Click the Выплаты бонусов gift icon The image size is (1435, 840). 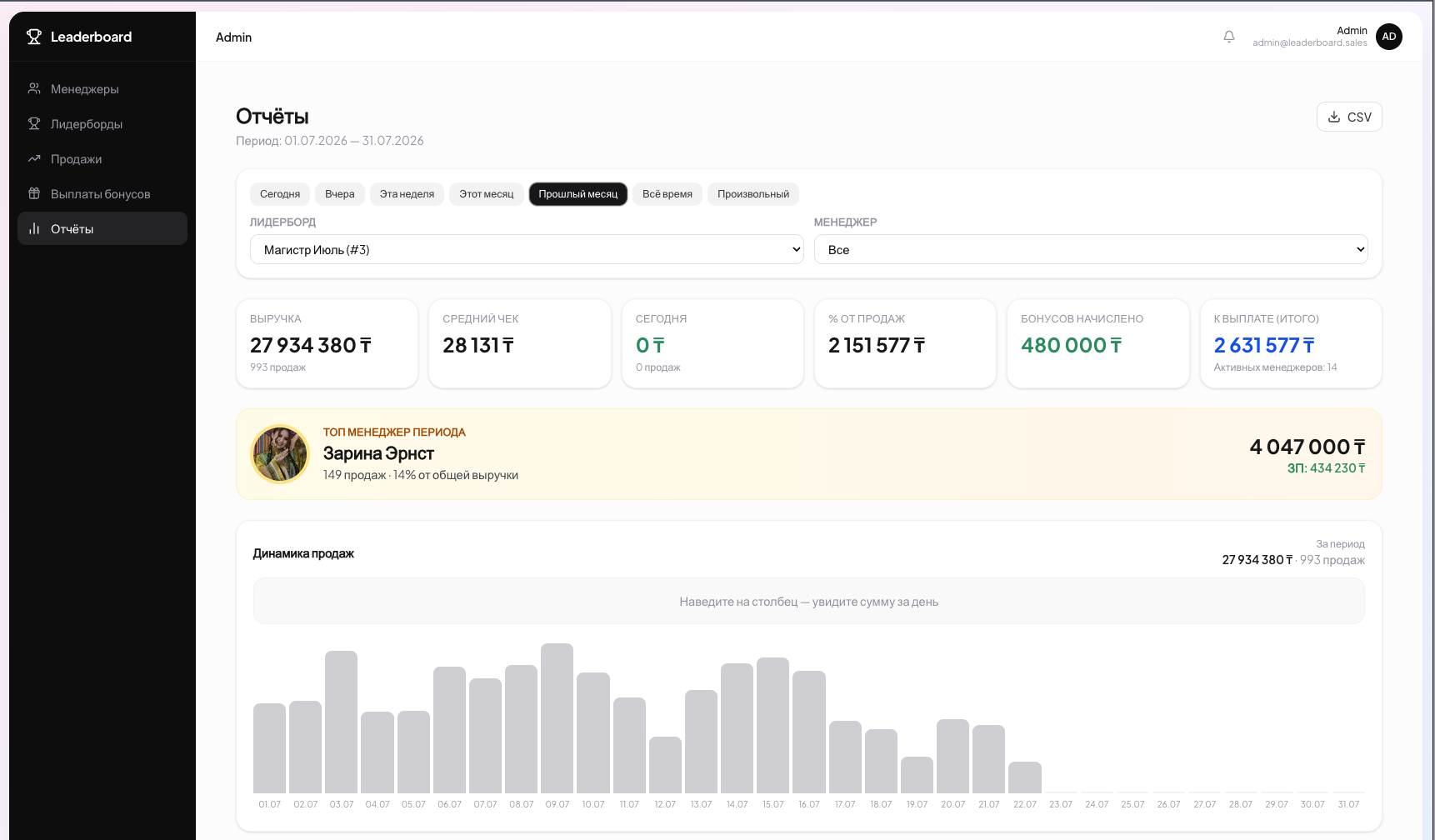point(34,193)
